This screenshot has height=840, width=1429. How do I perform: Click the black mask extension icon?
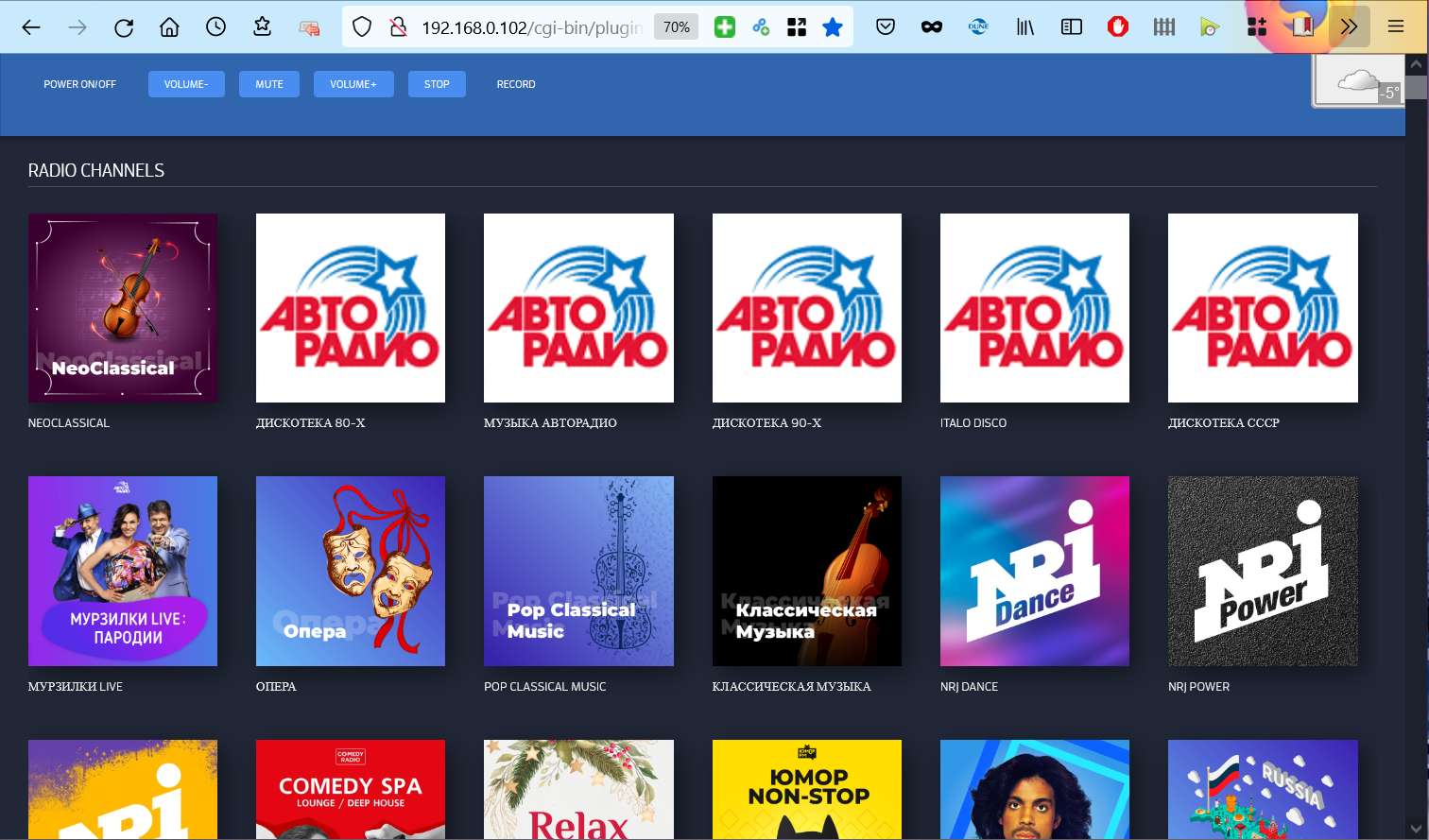[x=932, y=27]
